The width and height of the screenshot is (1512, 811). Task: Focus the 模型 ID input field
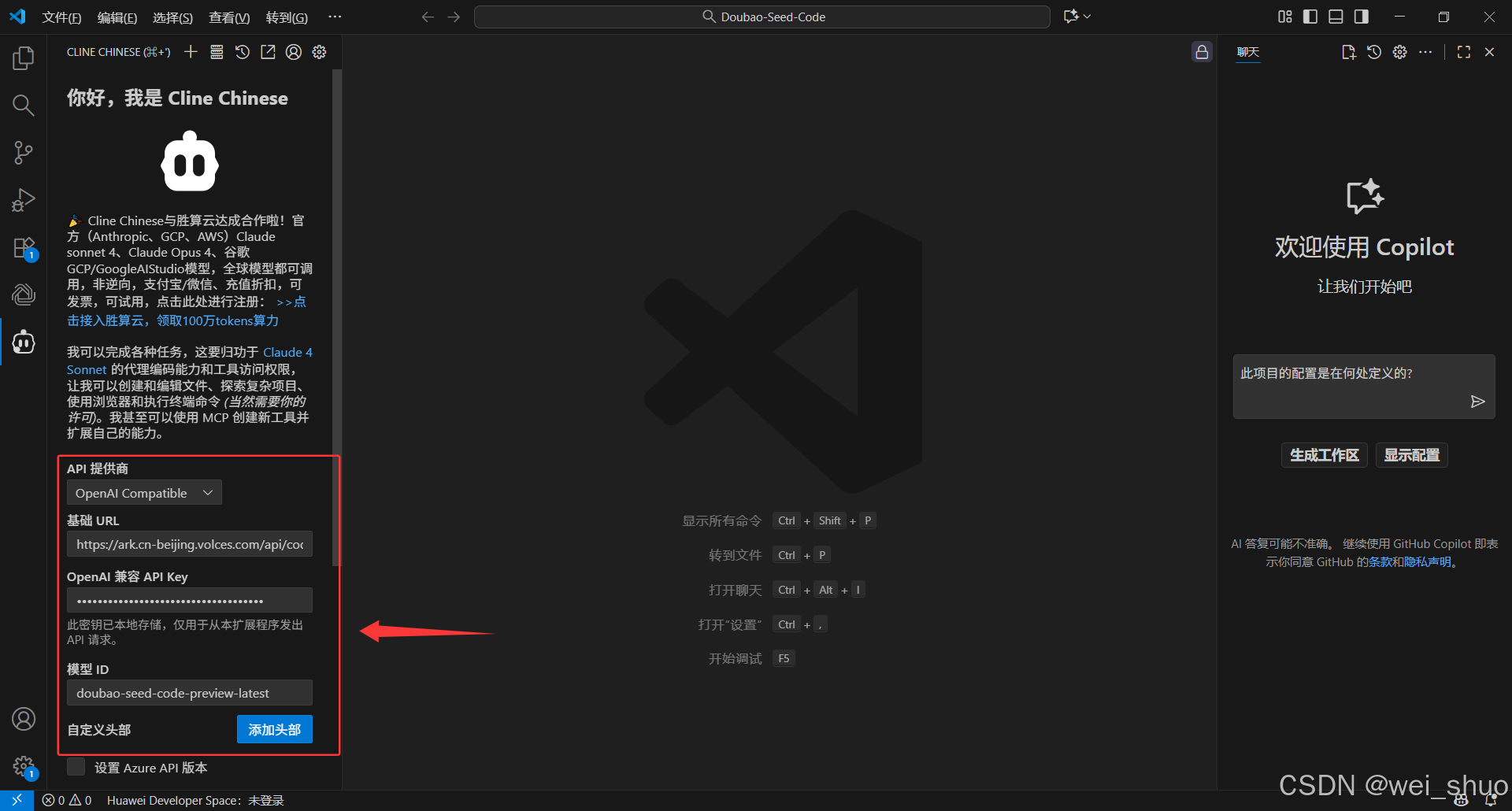pyautogui.click(x=190, y=693)
